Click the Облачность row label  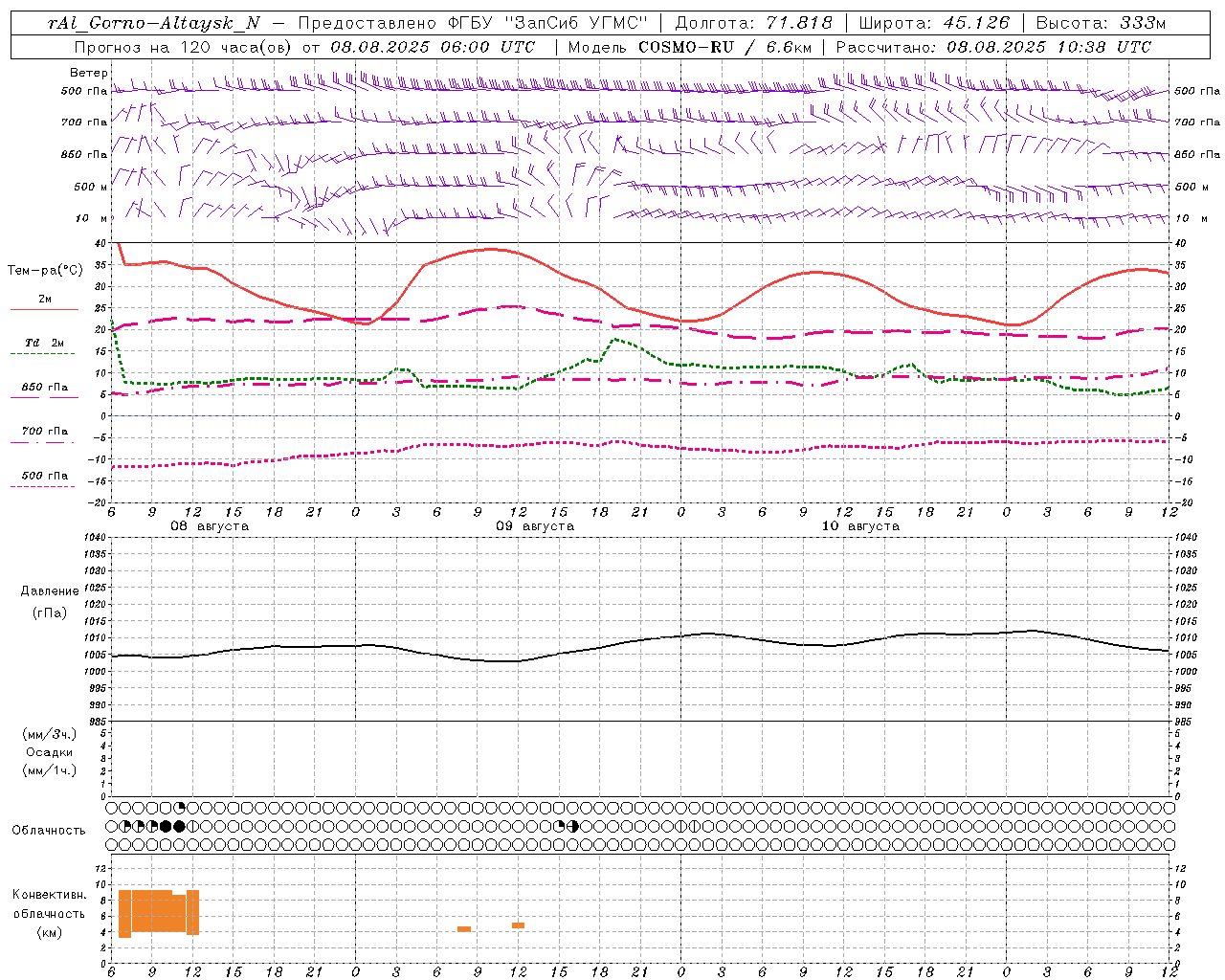(49, 831)
